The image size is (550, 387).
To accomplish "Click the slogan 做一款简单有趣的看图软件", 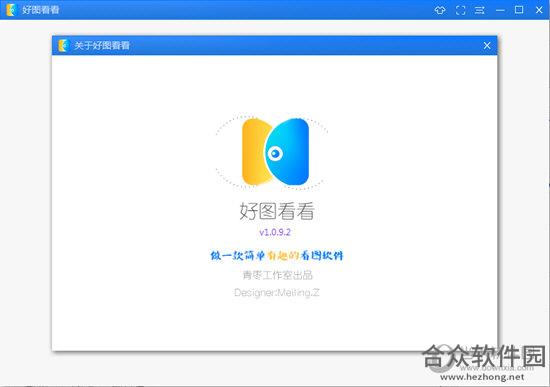I will click(x=277, y=255).
